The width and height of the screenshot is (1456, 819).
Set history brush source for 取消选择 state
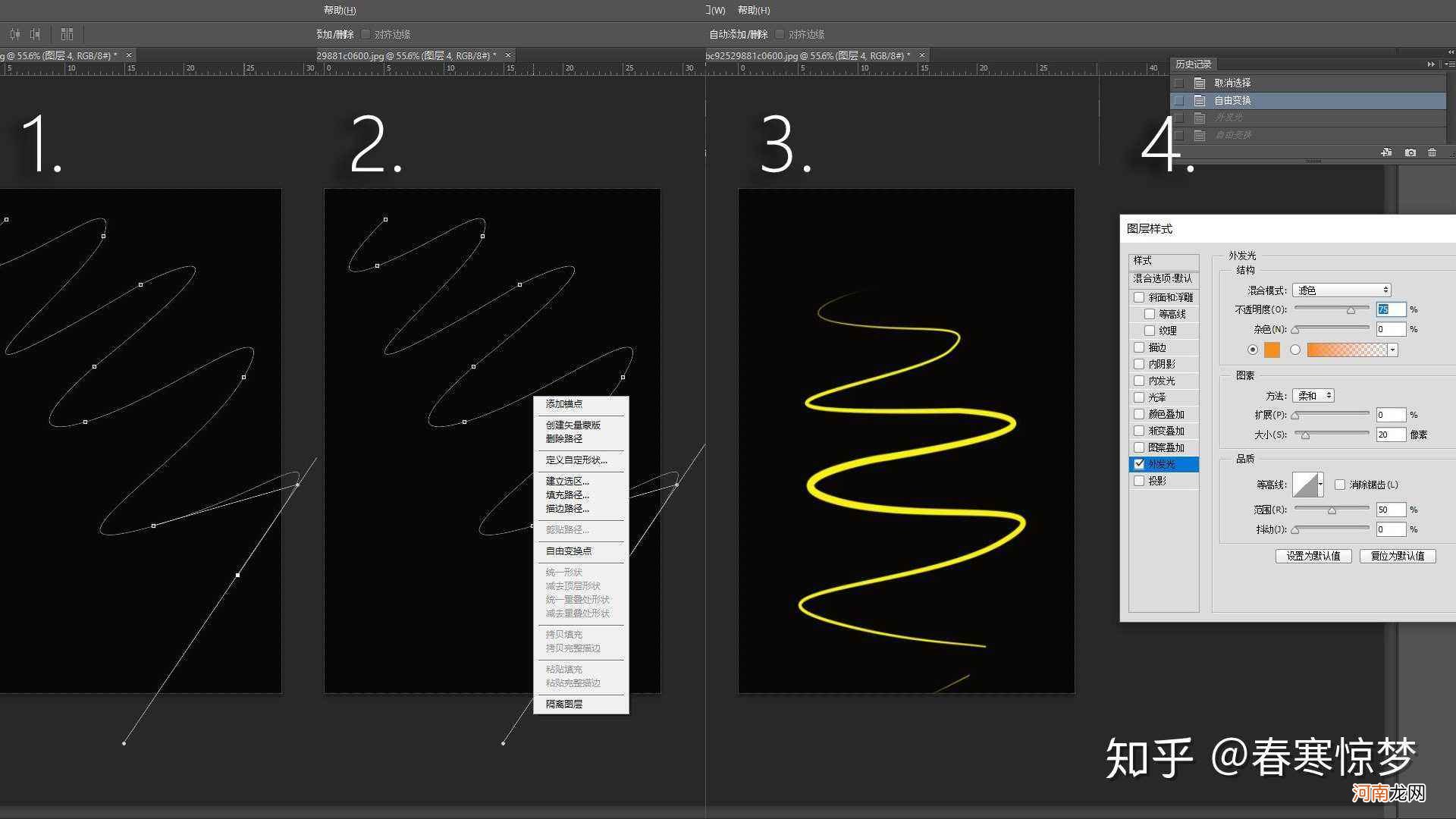click(1178, 83)
